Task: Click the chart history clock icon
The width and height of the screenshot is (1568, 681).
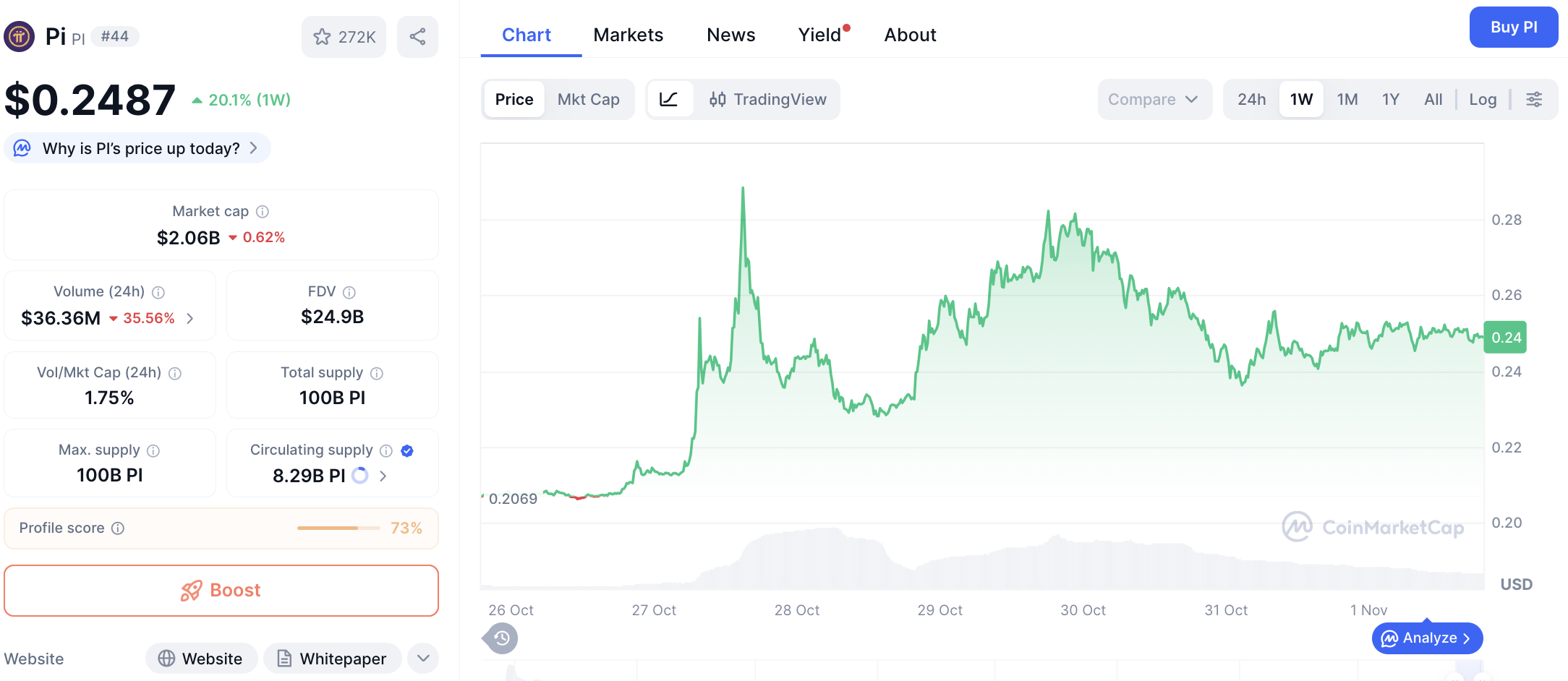Action: pyautogui.click(x=500, y=638)
